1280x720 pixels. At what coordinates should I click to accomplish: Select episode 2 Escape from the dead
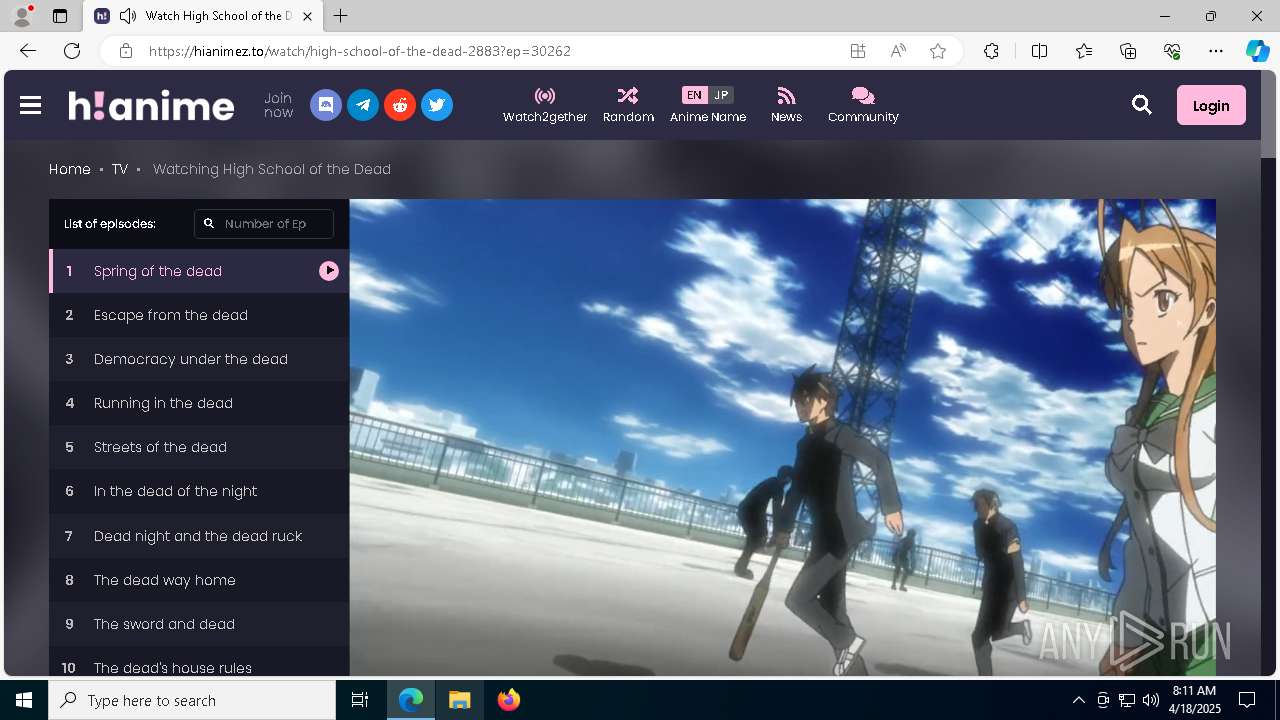[x=199, y=315]
